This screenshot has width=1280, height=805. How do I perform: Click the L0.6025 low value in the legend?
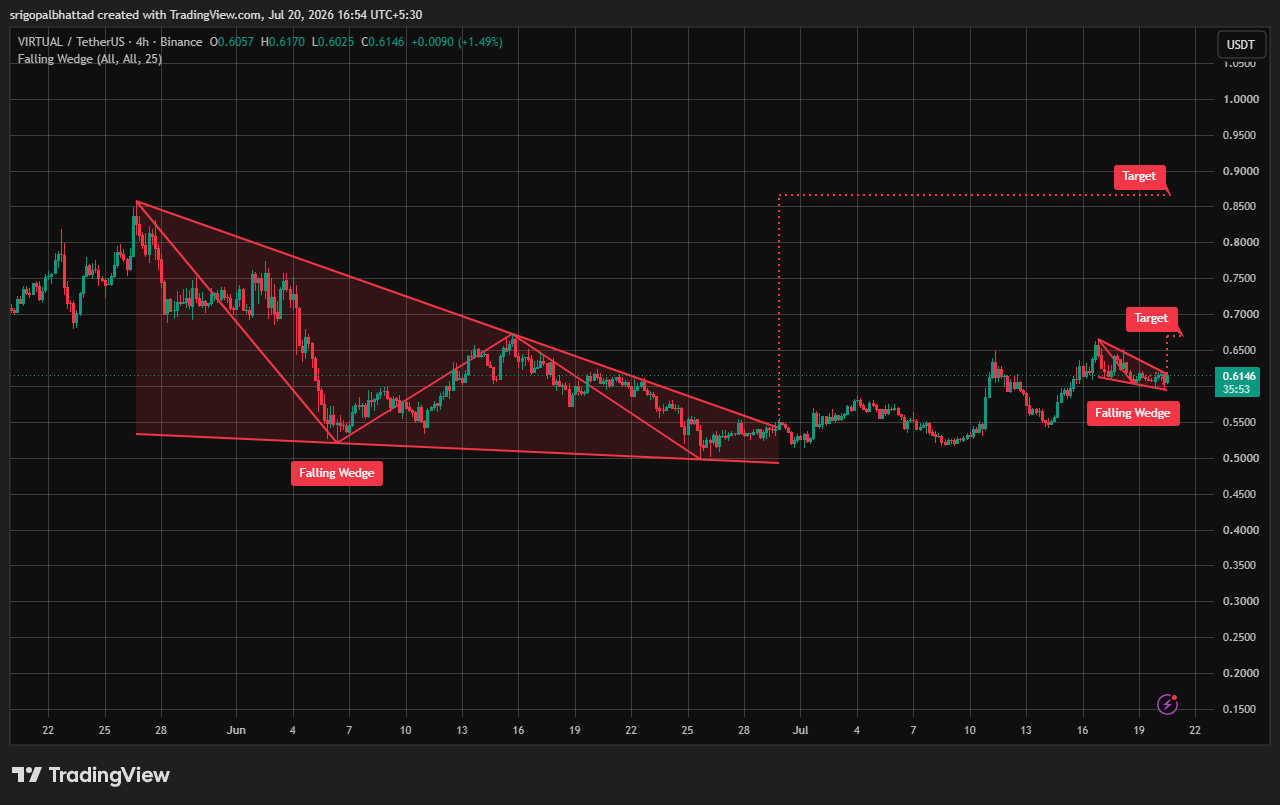coord(333,42)
